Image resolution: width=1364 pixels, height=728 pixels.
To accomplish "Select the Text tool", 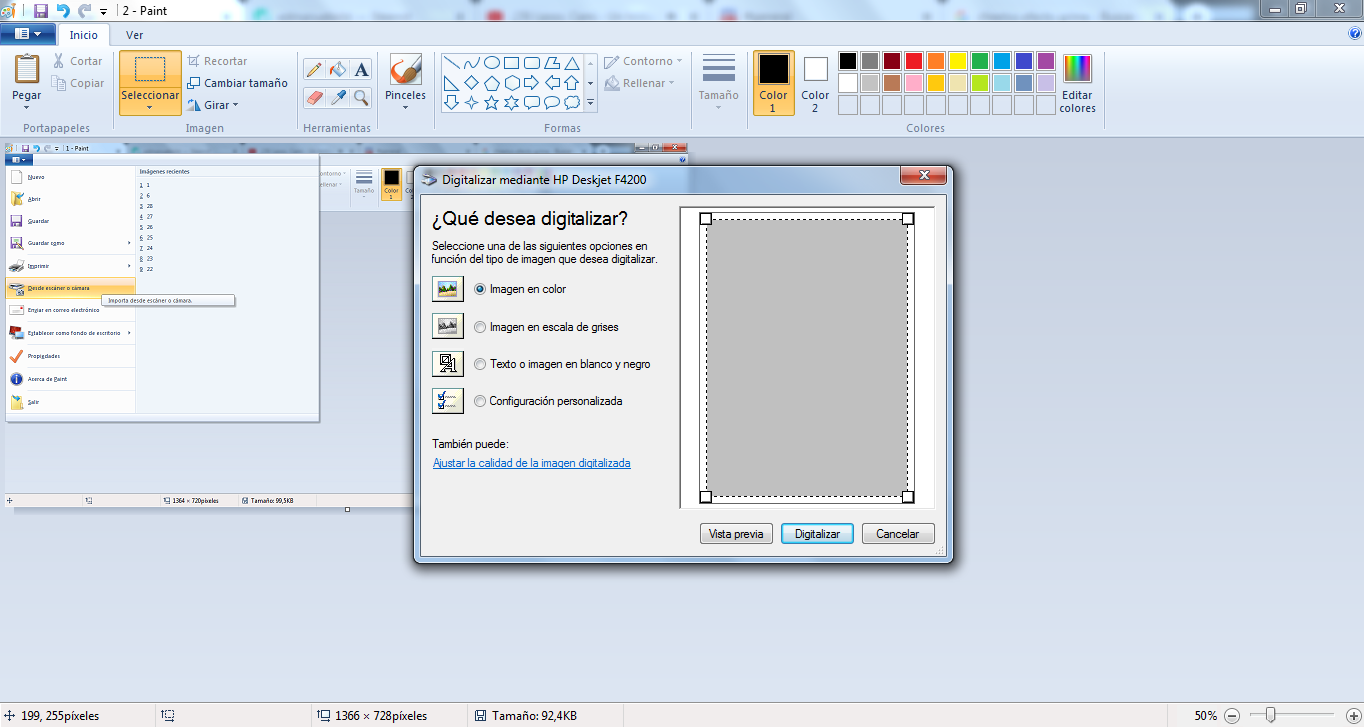I will click(361, 69).
